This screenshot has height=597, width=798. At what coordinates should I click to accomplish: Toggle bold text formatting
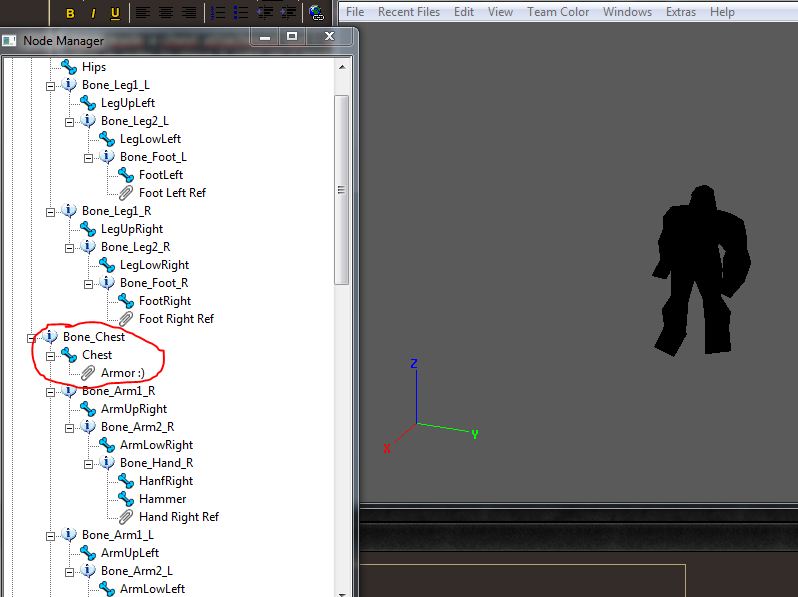[x=70, y=13]
